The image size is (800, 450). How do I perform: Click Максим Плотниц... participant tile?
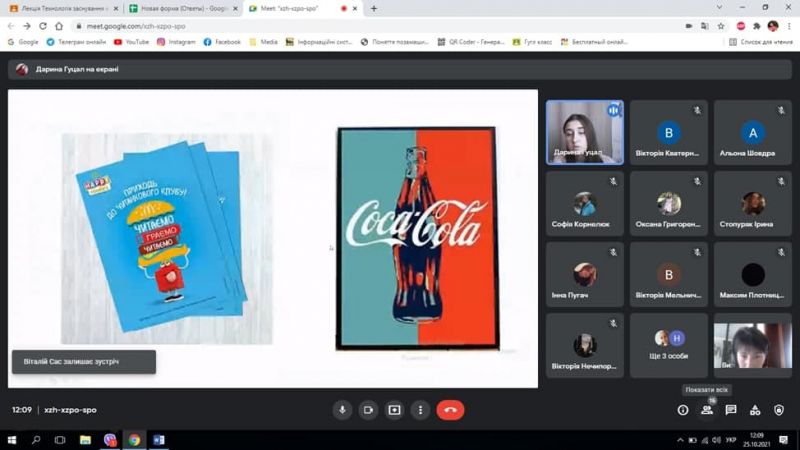tap(753, 274)
